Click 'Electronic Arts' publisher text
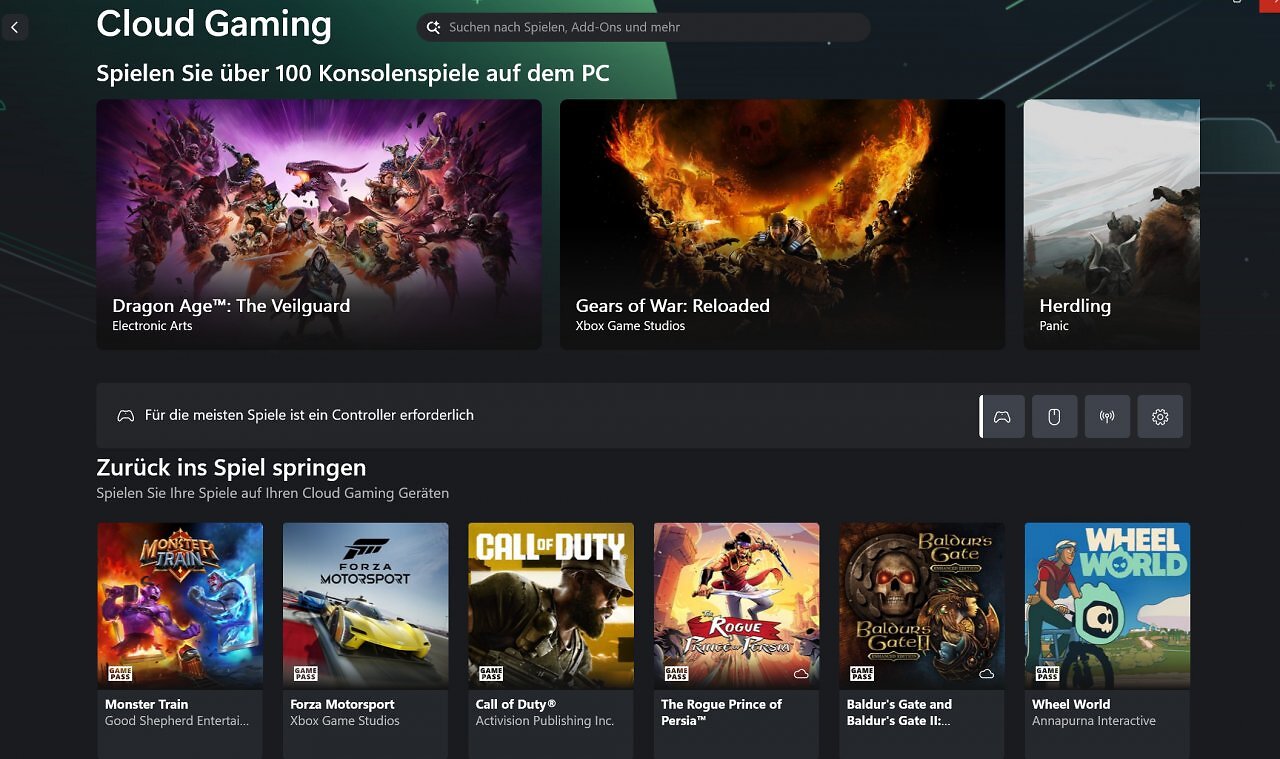 pyautogui.click(x=152, y=326)
